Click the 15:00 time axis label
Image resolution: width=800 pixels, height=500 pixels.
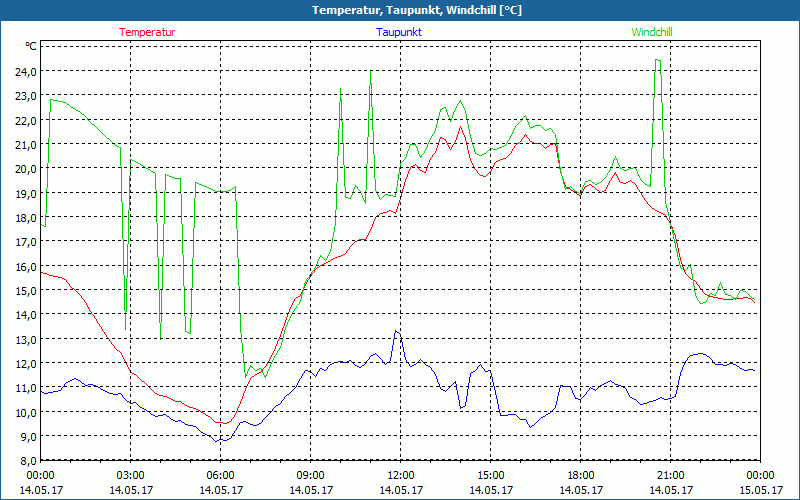tap(491, 476)
